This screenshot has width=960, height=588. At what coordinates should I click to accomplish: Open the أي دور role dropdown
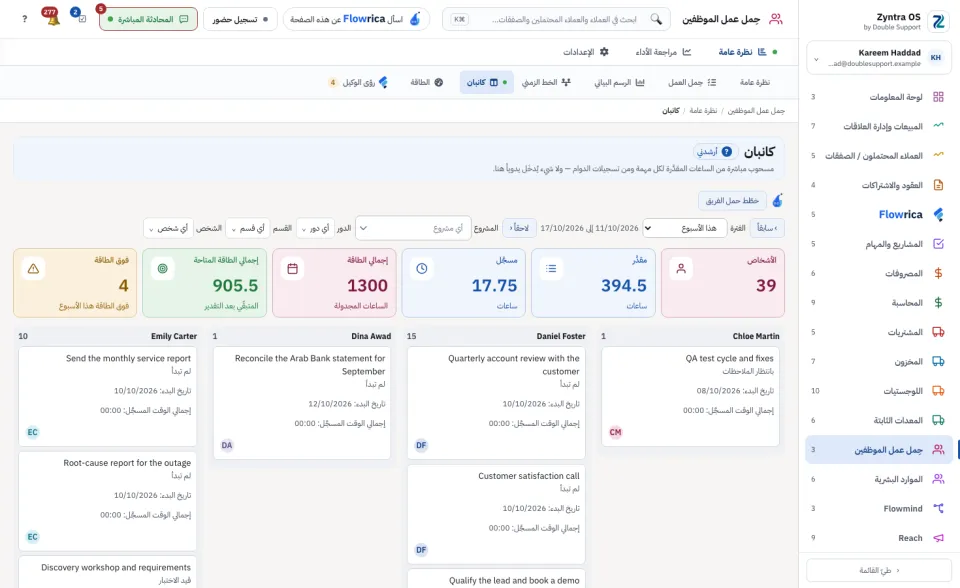coord(316,228)
